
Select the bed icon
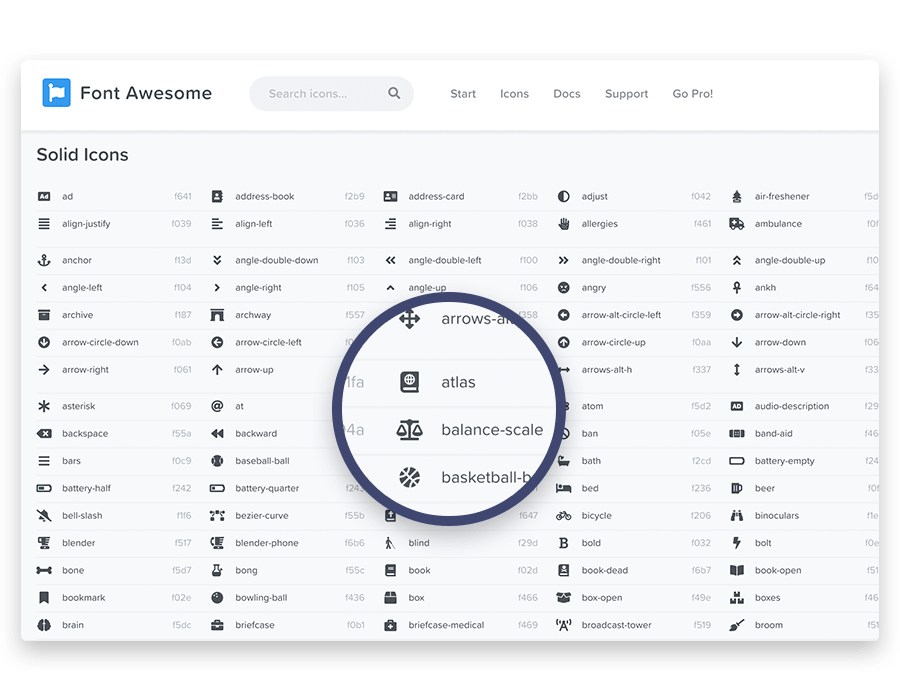(564, 488)
